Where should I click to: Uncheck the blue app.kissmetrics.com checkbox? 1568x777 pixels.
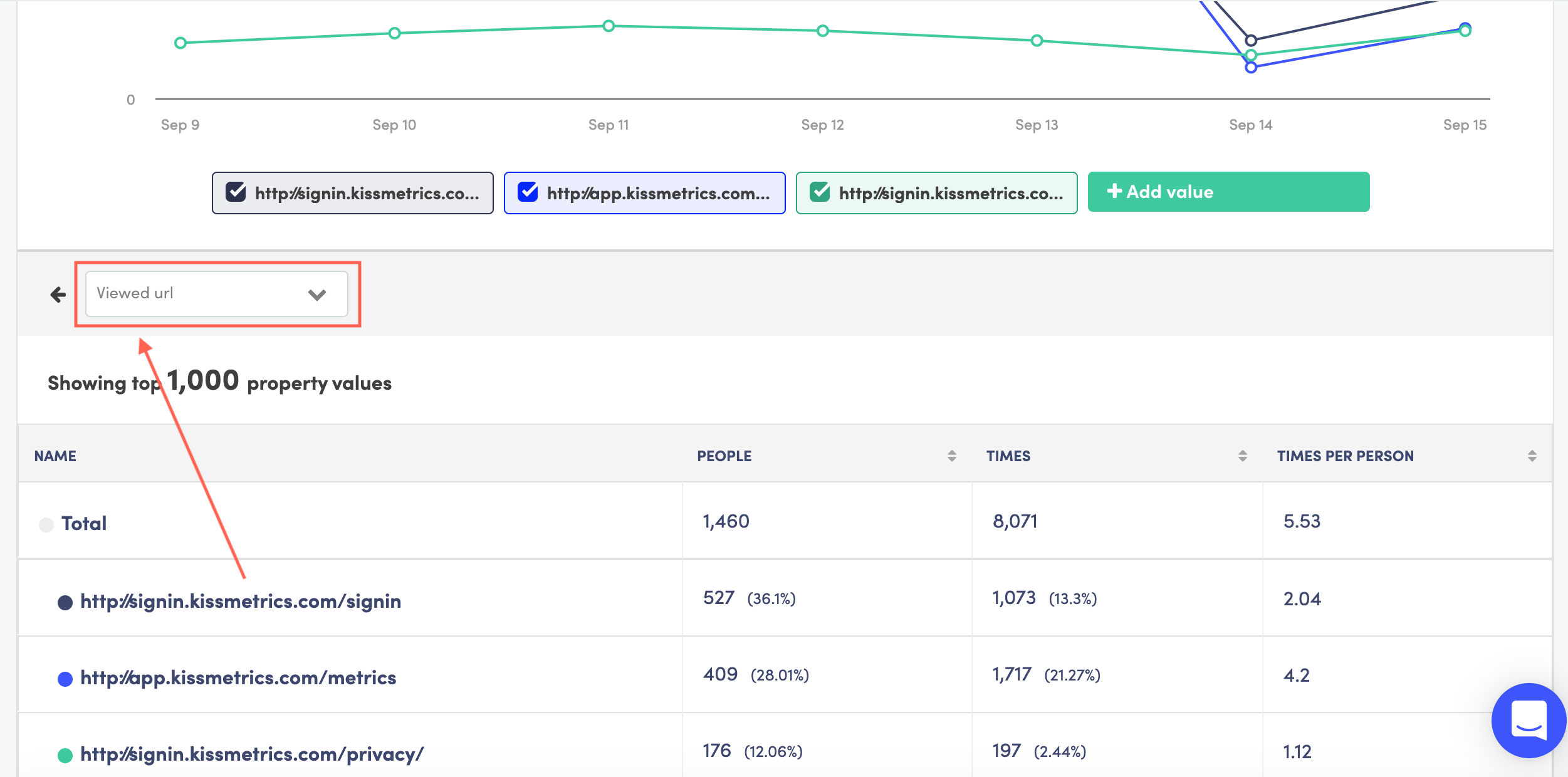coord(528,192)
